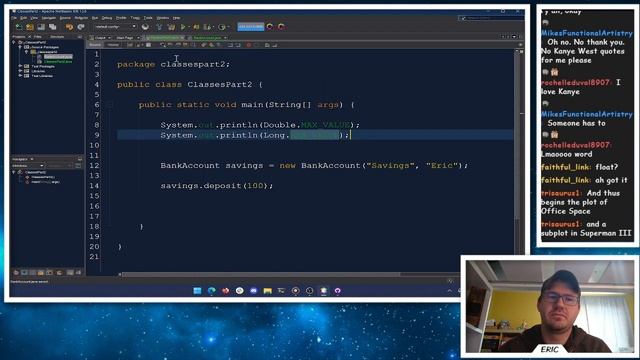Click the red toggle breakpoint editor icon
Image resolution: width=640 pixels, height=360 pixels.
[249, 45]
